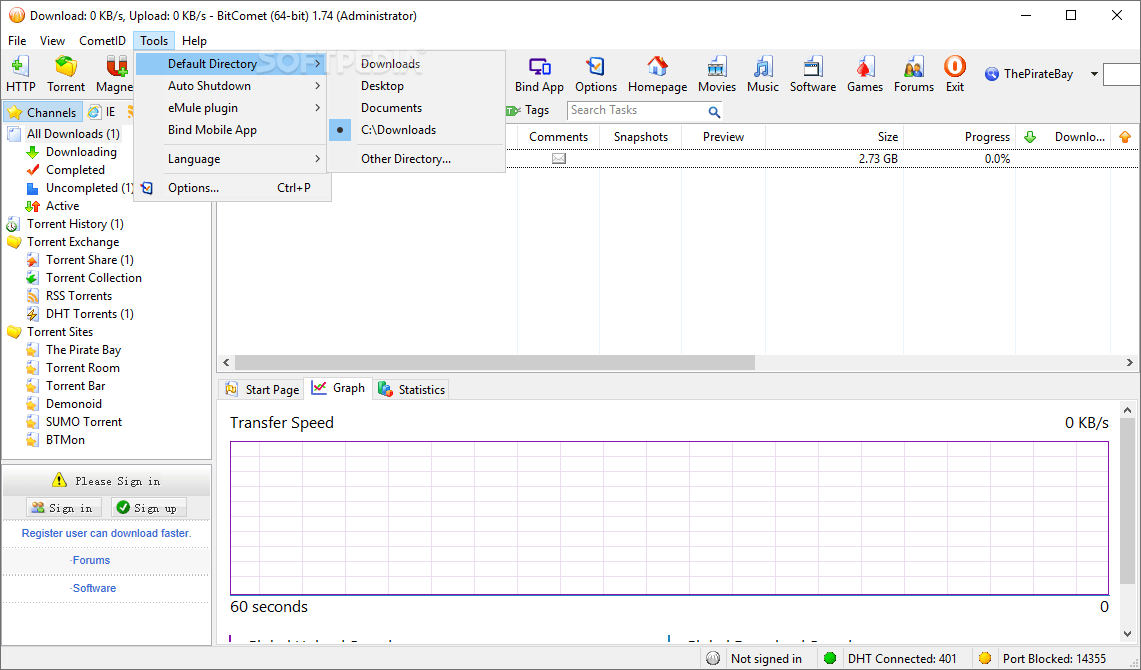The width and height of the screenshot is (1141, 670).
Task: Open the View menu
Action: tap(52, 41)
